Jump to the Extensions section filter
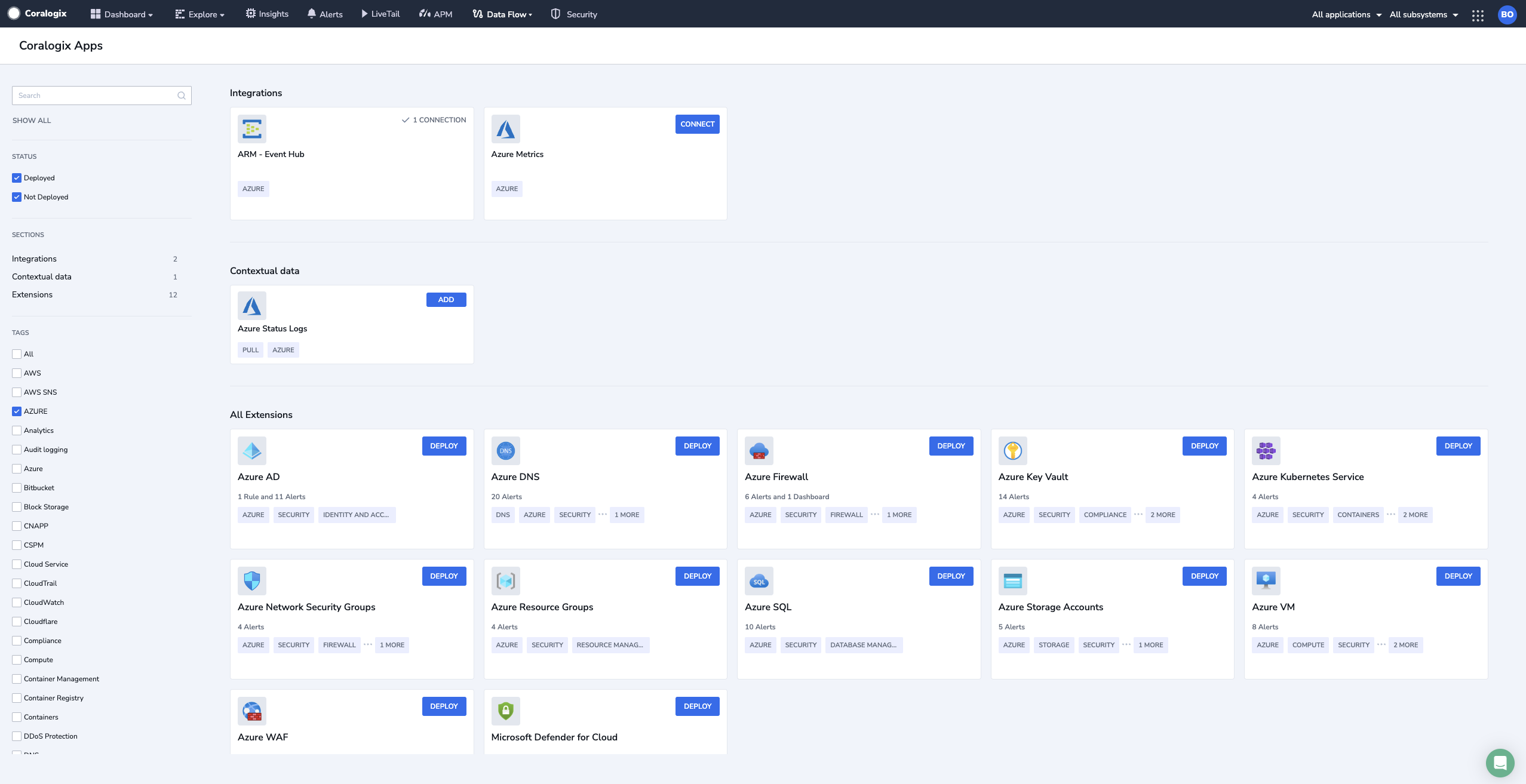Viewport: 1526px width, 784px height. [x=95, y=294]
